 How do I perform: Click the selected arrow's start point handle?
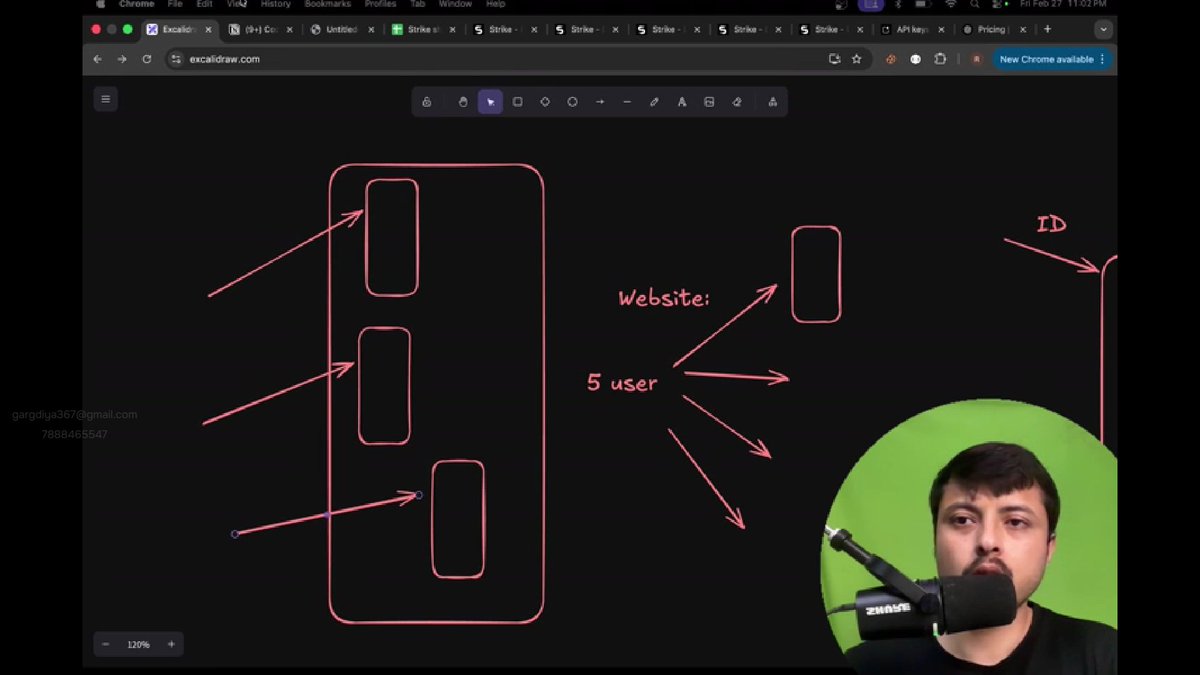(235, 534)
